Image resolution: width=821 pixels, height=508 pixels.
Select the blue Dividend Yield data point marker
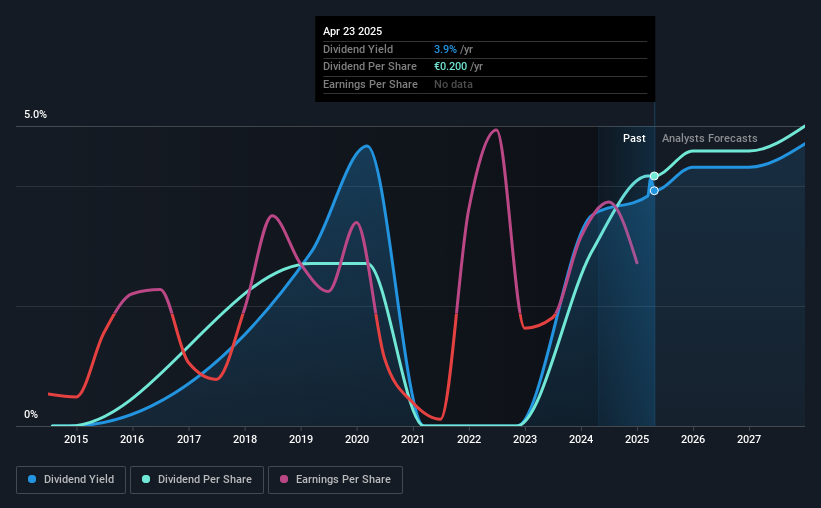(x=654, y=191)
